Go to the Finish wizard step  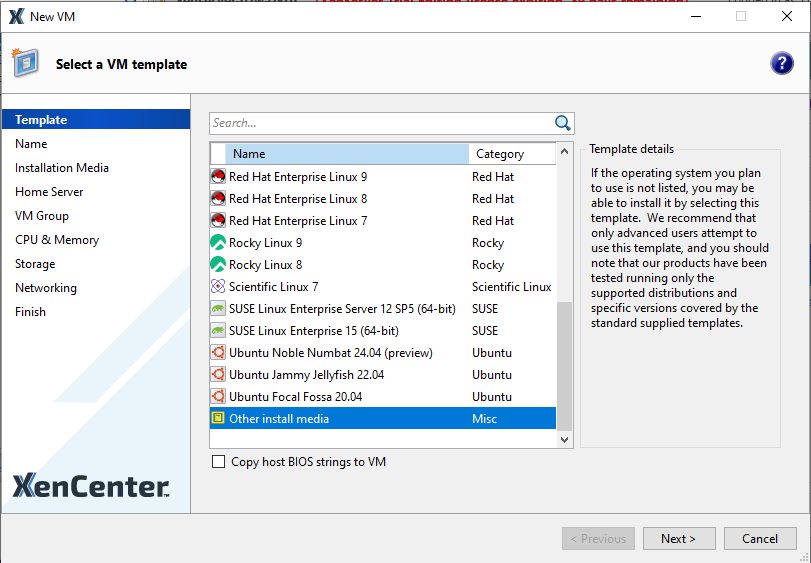(x=30, y=312)
